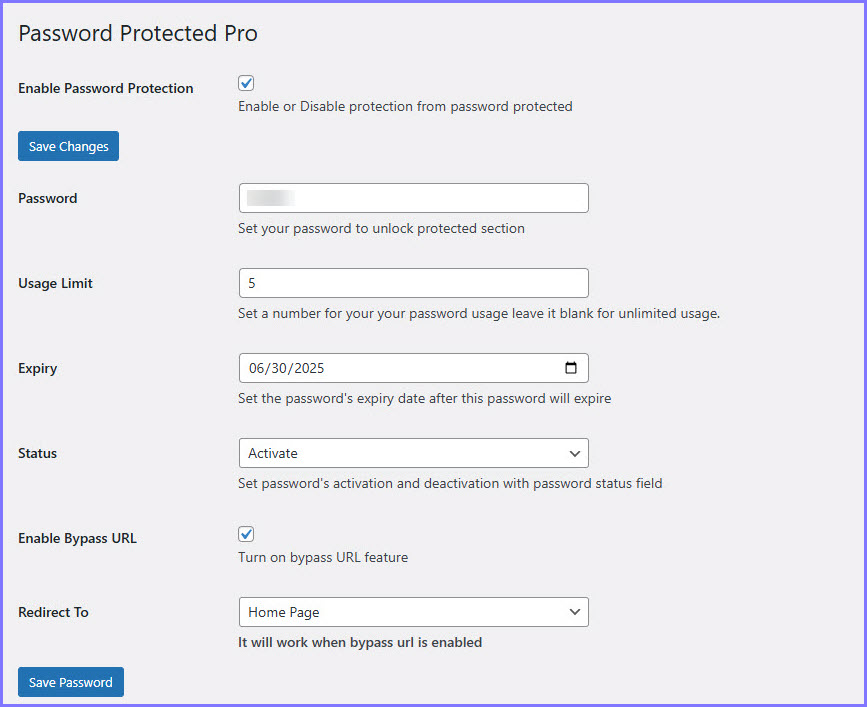Focus the Password input field

[413, 198]
